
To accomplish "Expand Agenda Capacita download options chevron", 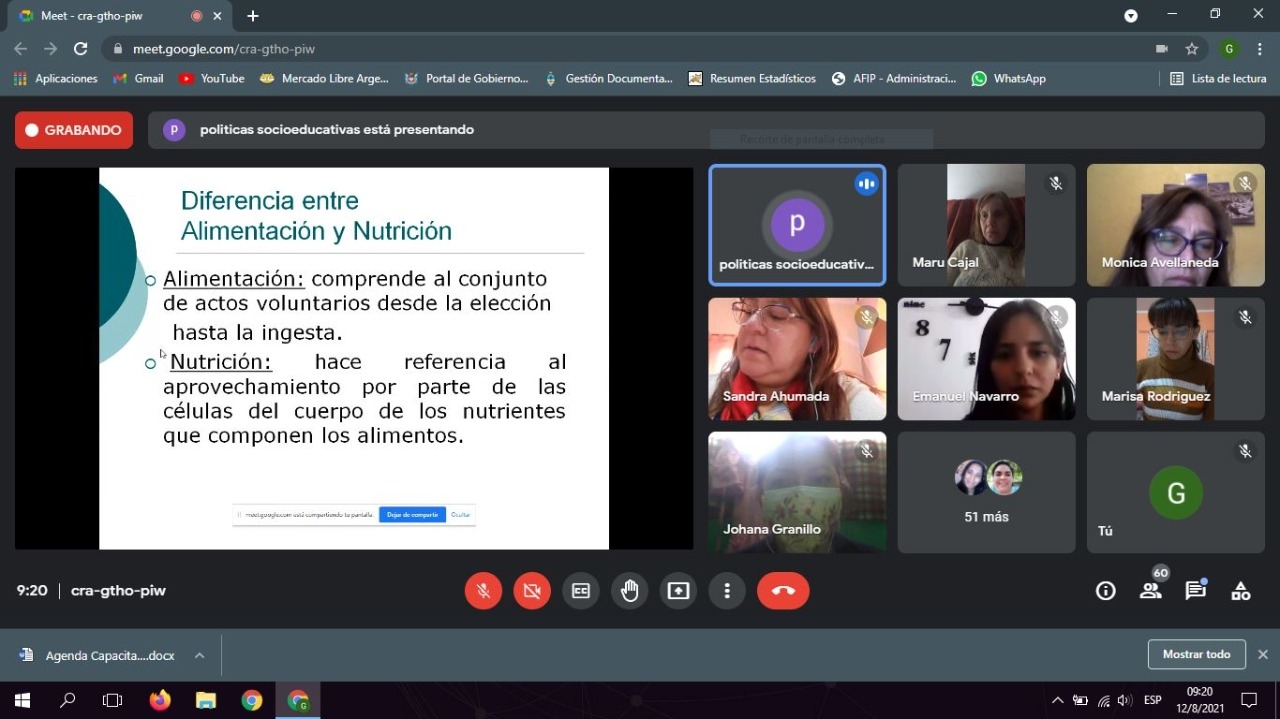I will point(199,656).
